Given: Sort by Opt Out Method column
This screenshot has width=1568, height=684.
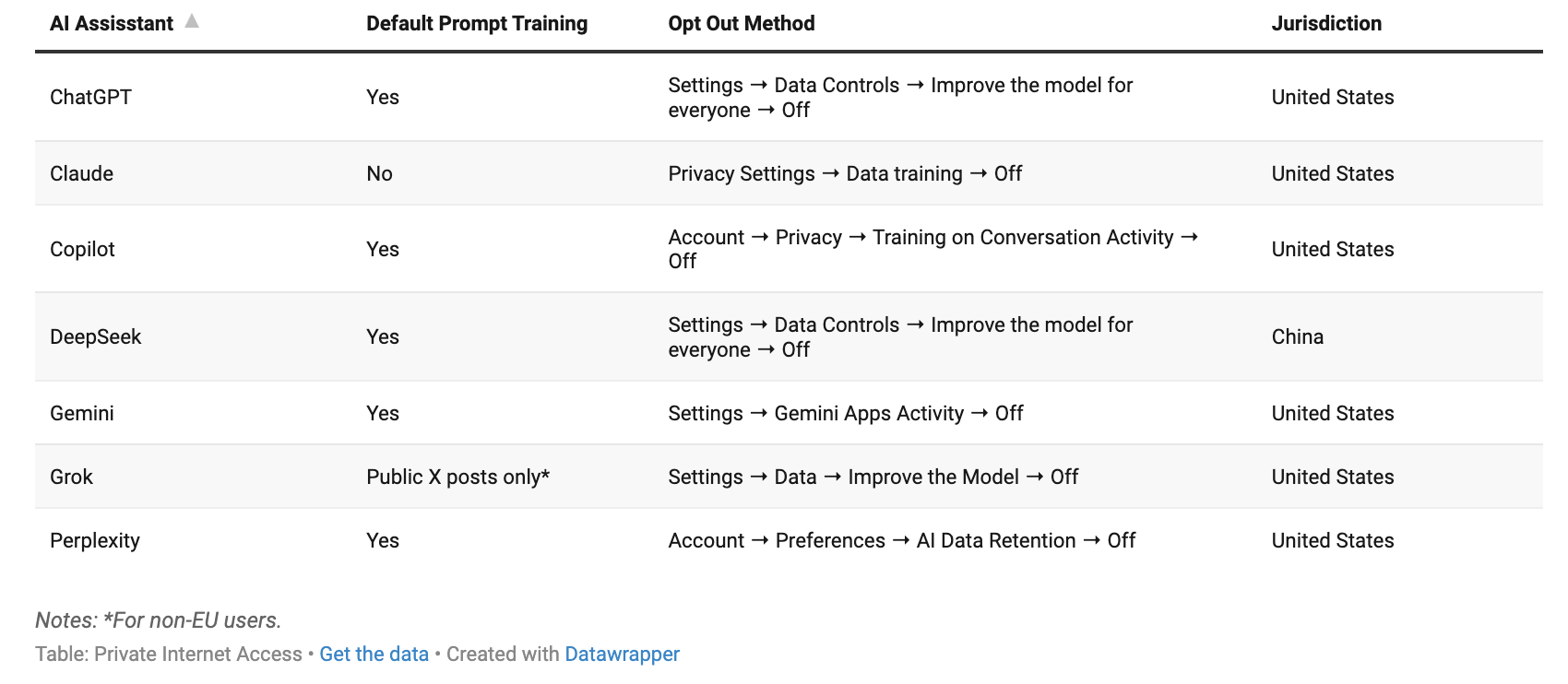Looking at the screenshot, I should [742, 24].
